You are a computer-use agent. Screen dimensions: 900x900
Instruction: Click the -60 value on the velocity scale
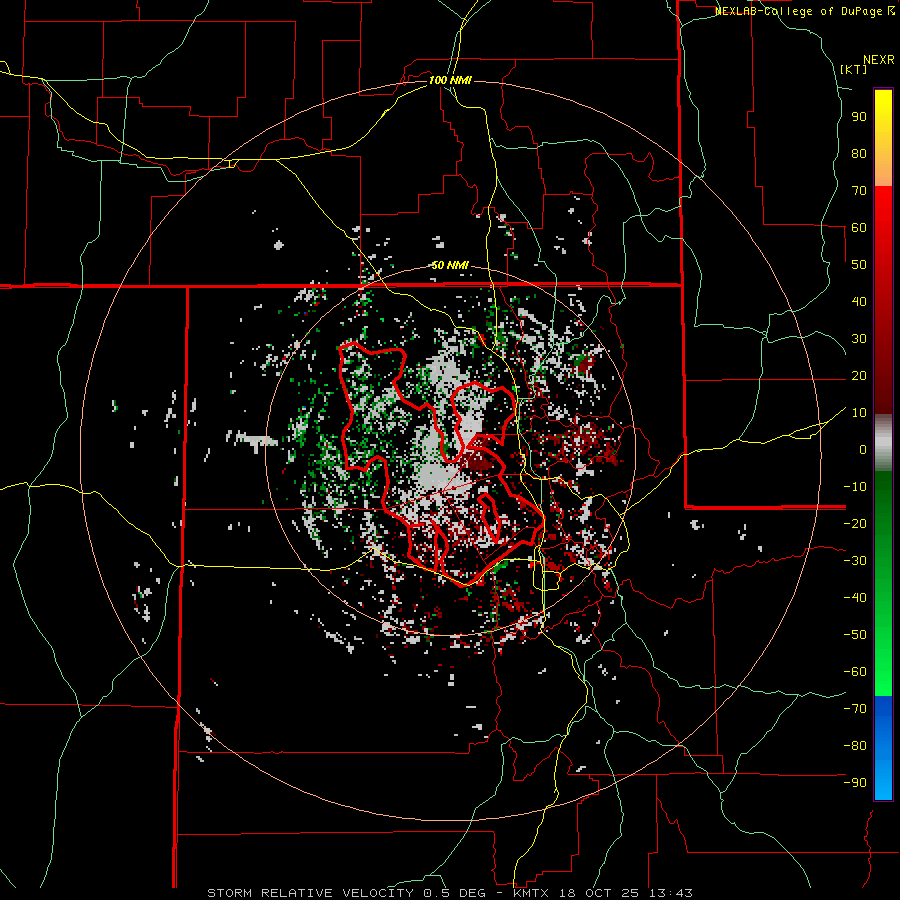click(x=855, y=672)
